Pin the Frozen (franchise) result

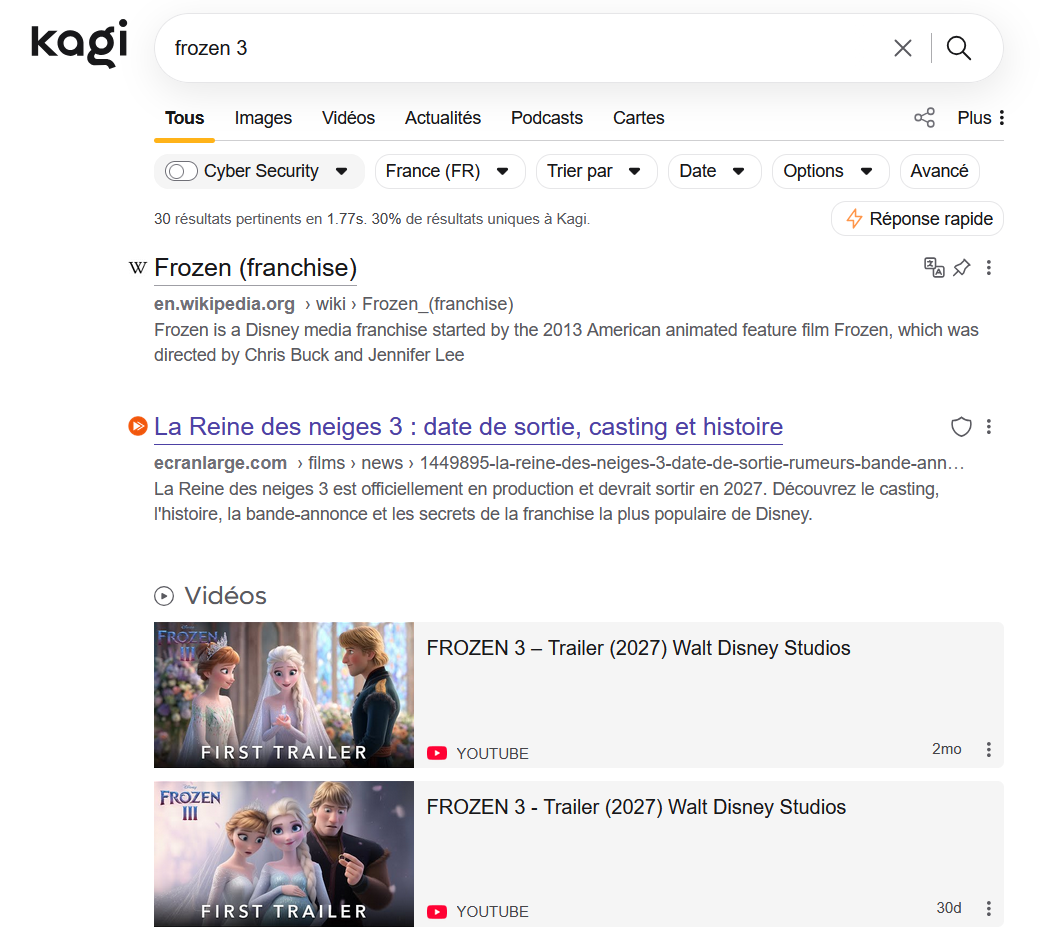[x=961, y=267]
